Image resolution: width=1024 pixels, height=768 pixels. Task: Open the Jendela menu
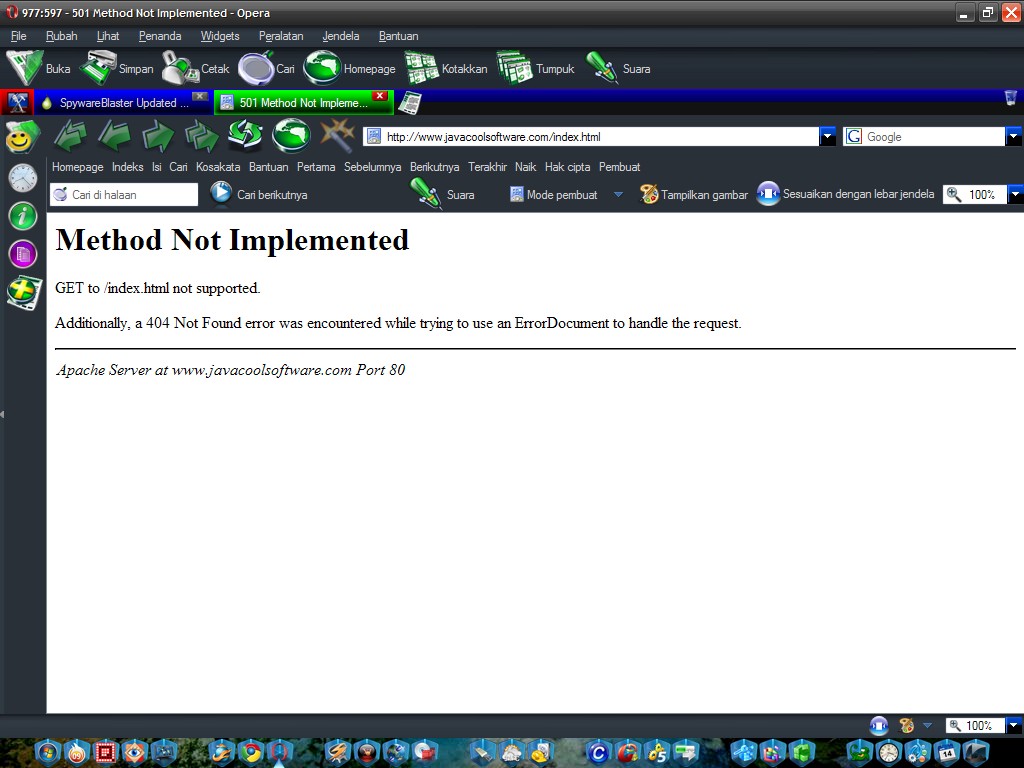tap(341, 36)
